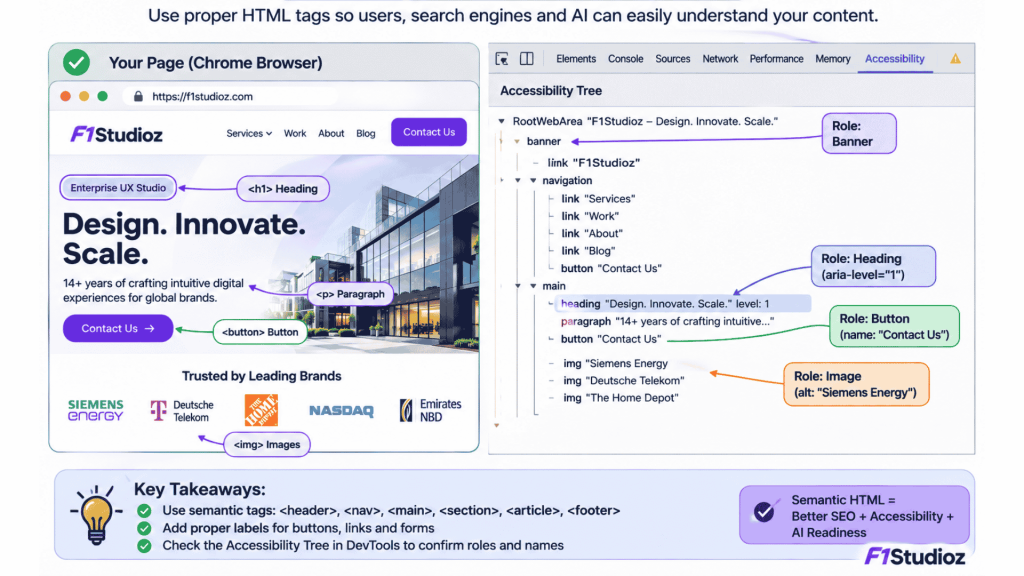Click the Deutsche Telekom logo
The width and height of the screenshot is (1024, 576).
(182, 411)
